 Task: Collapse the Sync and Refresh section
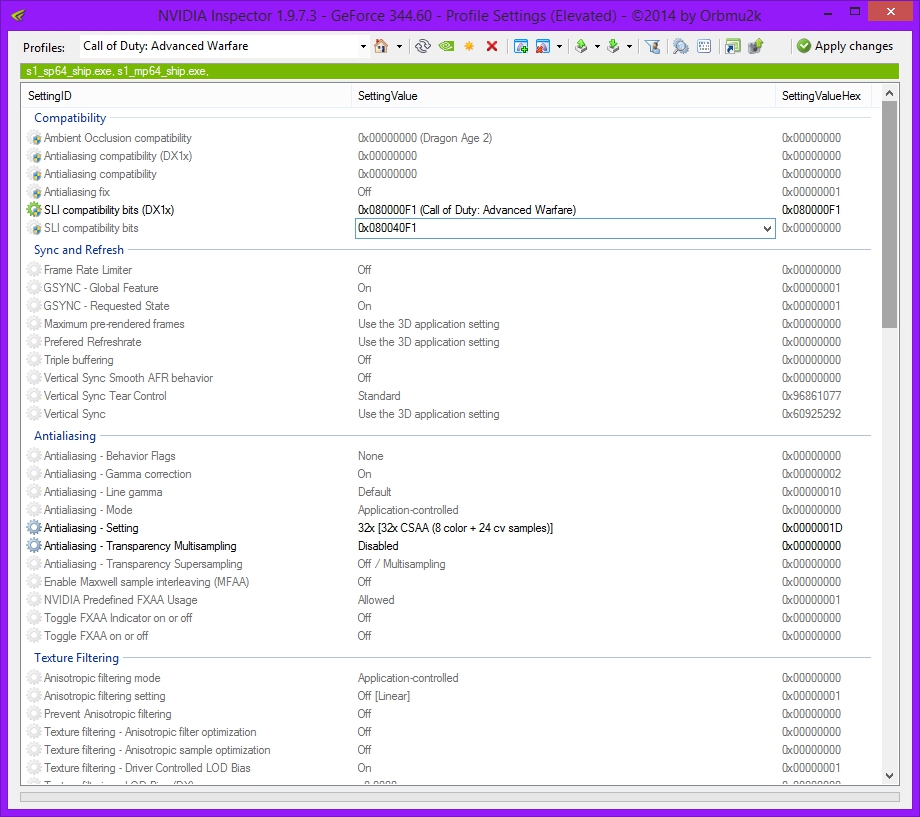point(79,250)
